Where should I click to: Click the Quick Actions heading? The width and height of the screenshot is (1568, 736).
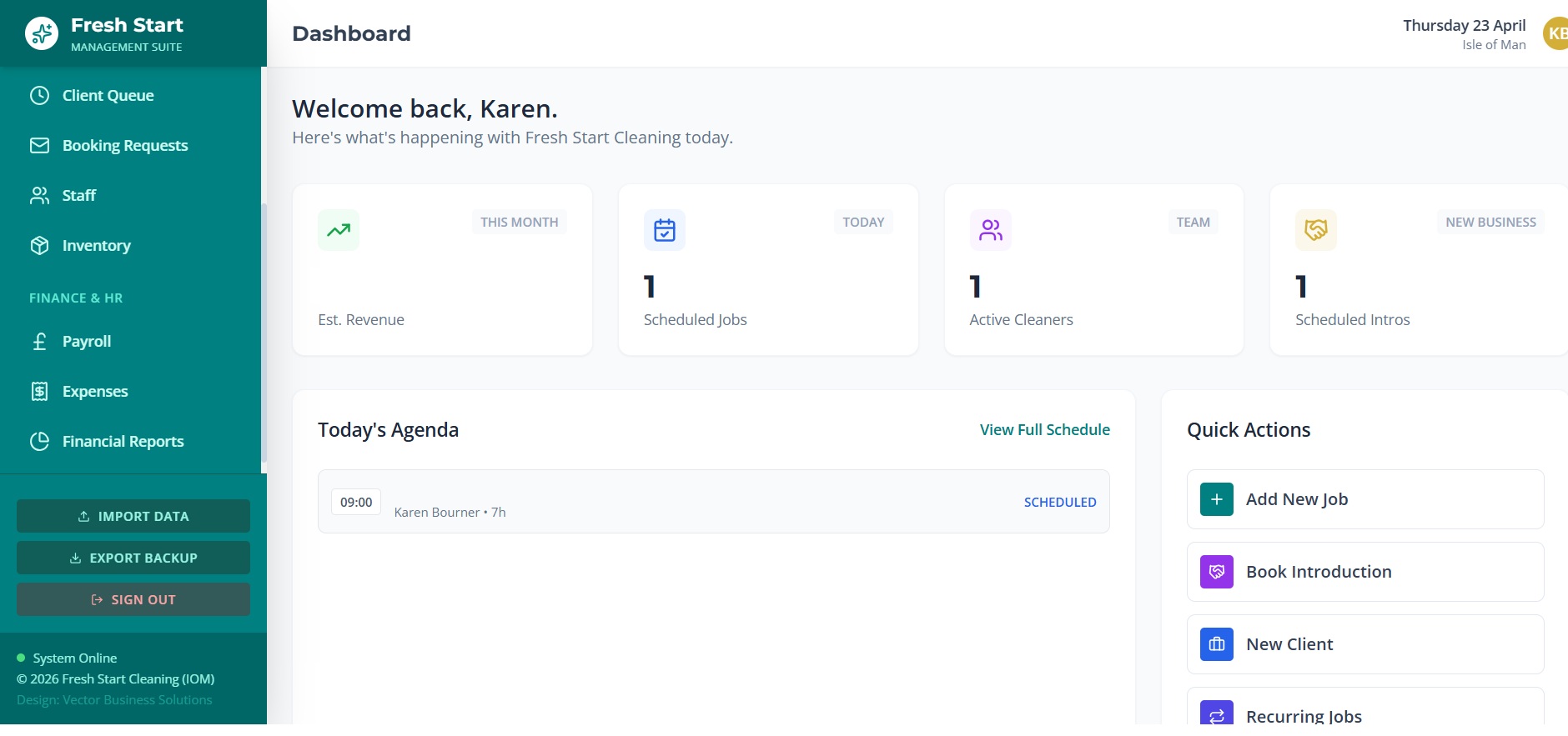pos(1249,429)
